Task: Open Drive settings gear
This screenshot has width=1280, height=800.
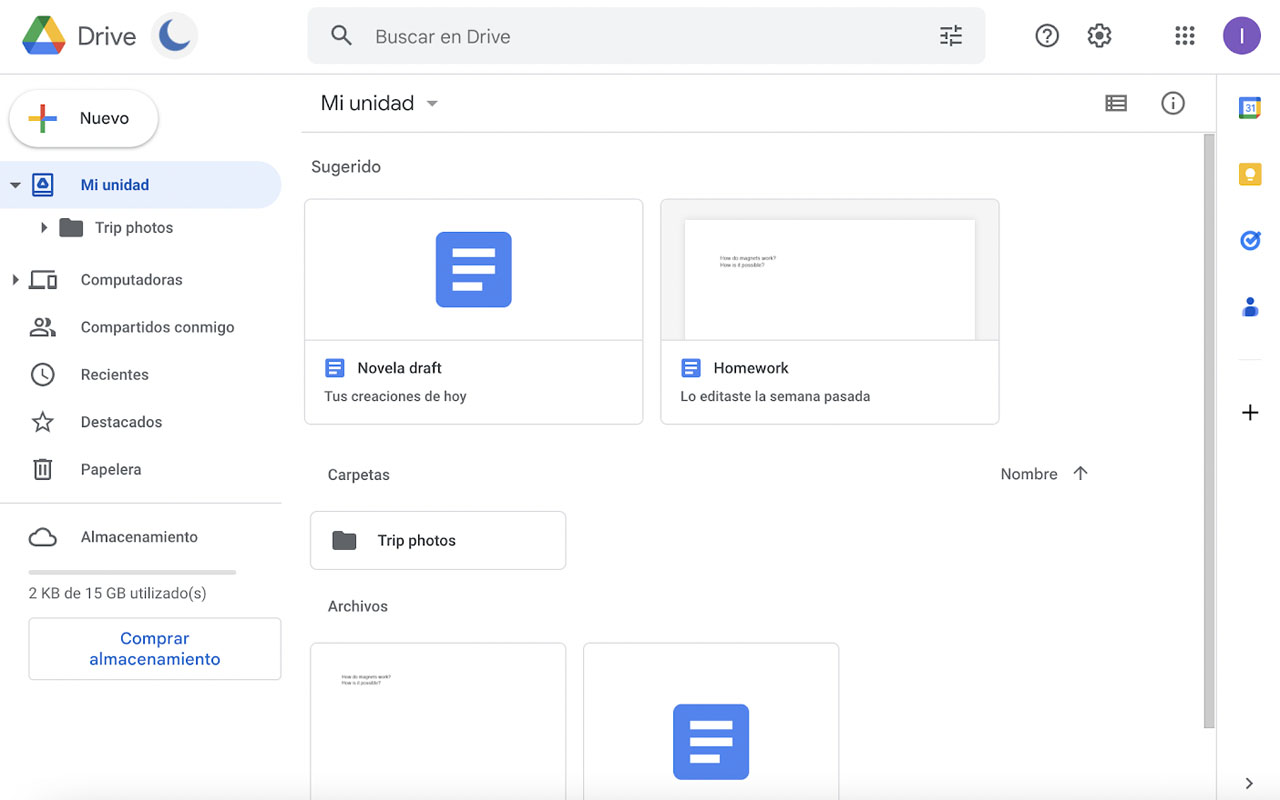Action: pos(1099,35)
